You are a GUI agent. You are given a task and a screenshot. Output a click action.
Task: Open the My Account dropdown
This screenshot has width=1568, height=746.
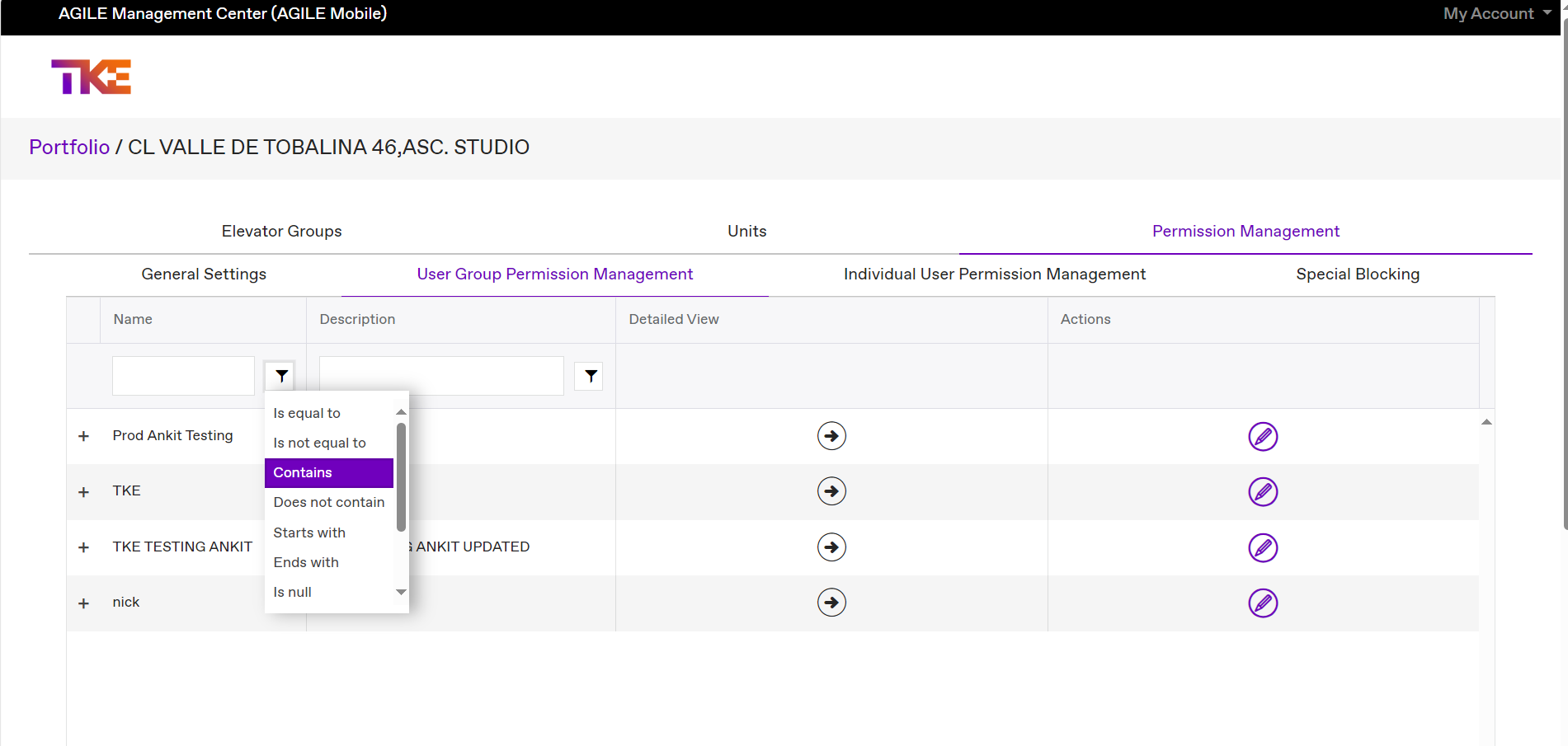[1496, 14]
